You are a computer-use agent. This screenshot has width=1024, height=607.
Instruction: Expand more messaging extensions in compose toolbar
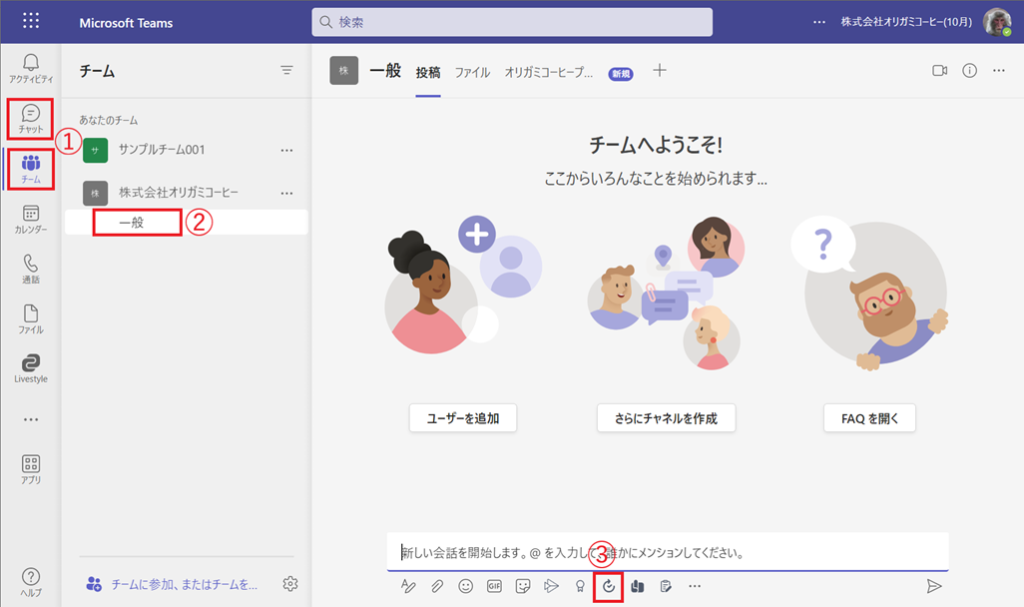click(x=694, y=586)
